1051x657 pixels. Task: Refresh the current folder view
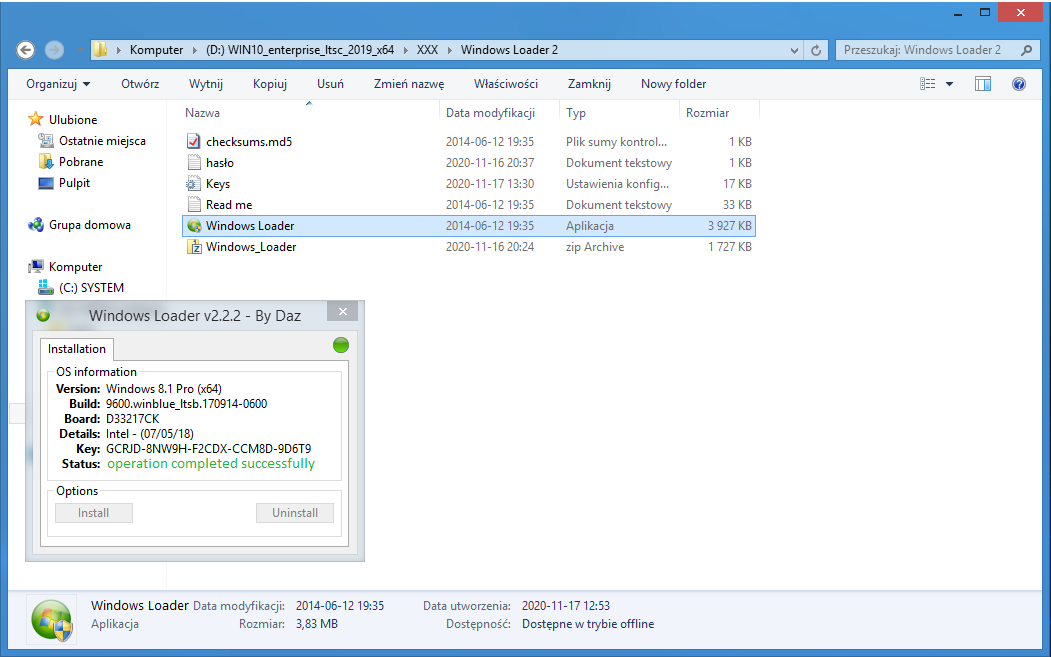click(x=816, y=50)
